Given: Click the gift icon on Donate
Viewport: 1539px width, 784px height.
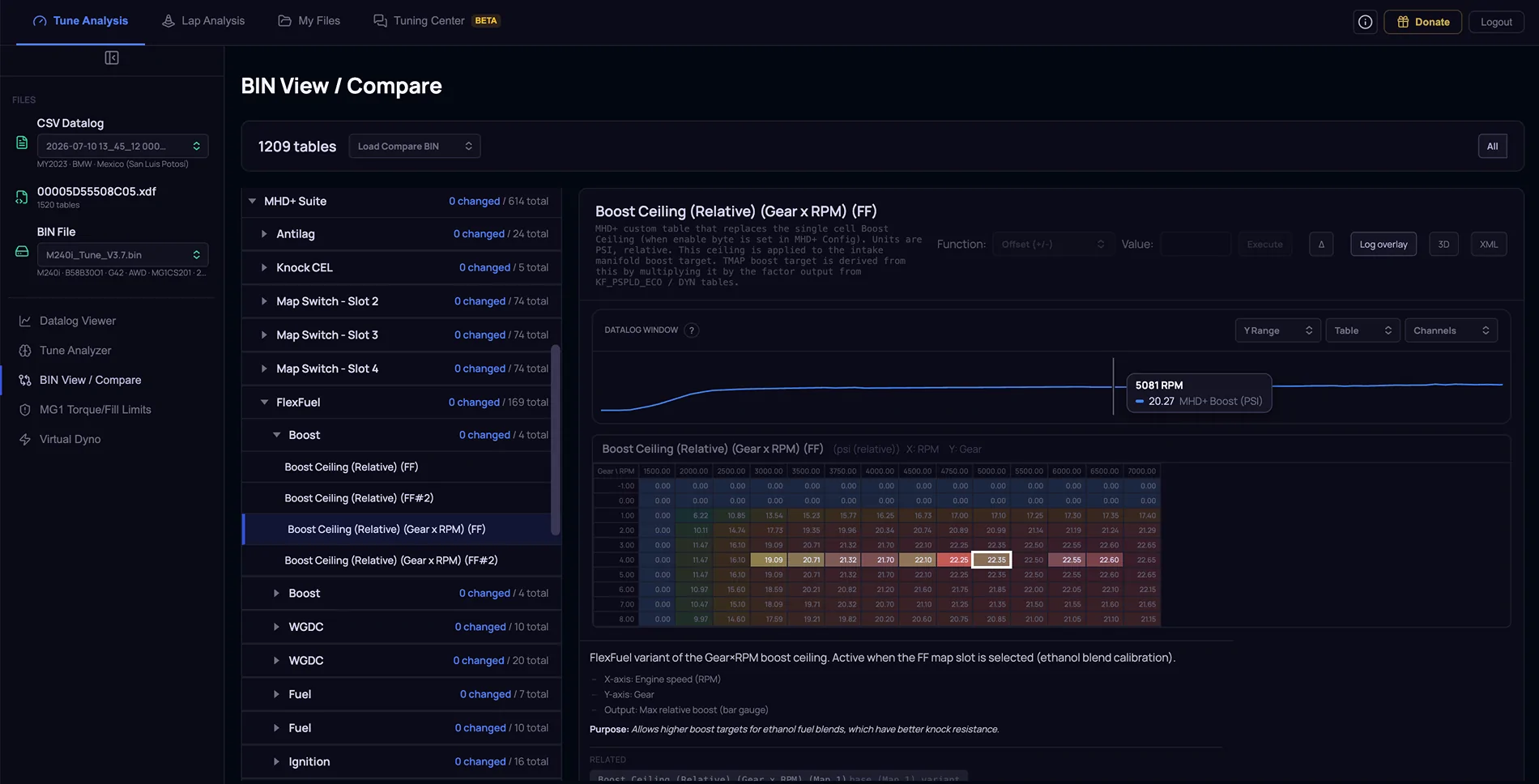Looking at the screenshot, I should pos(1403,22).
